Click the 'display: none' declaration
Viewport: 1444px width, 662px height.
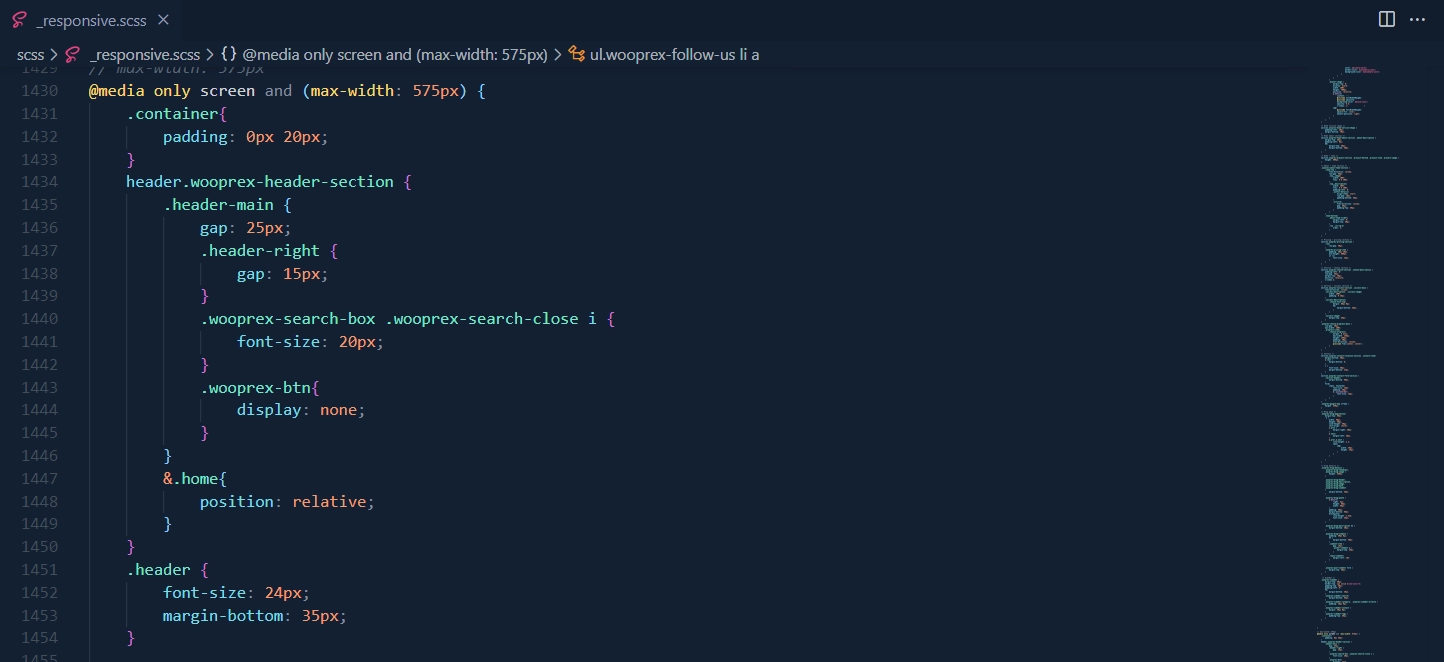300,410
